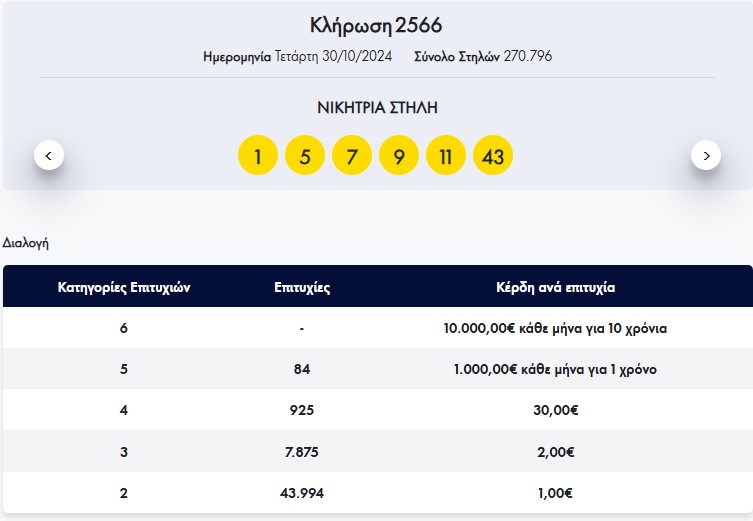Viewport: 753px width, 521px height.
Task: Go to the previous draw with left arrow
Action: (49, 155)
